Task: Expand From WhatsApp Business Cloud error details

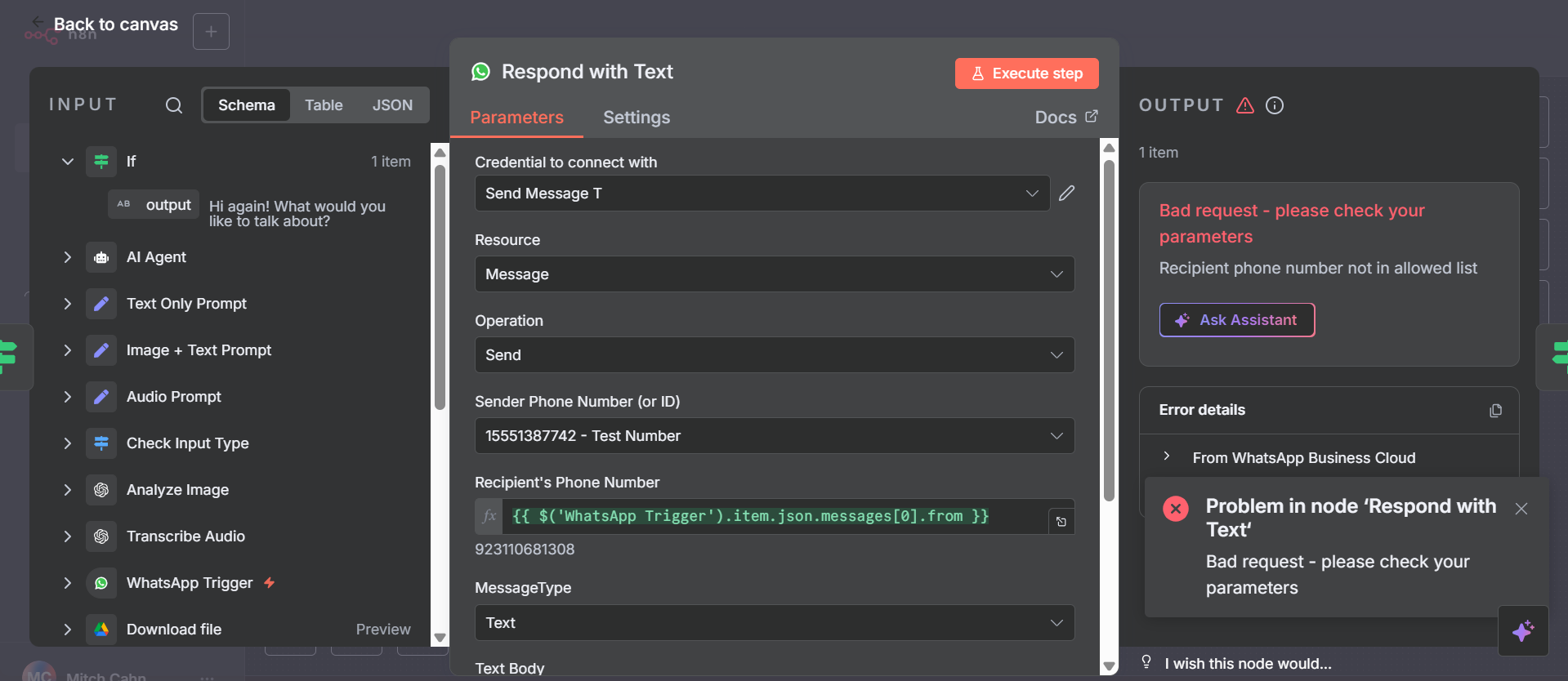Action: pyautogui.click(x=1167, y=457)
